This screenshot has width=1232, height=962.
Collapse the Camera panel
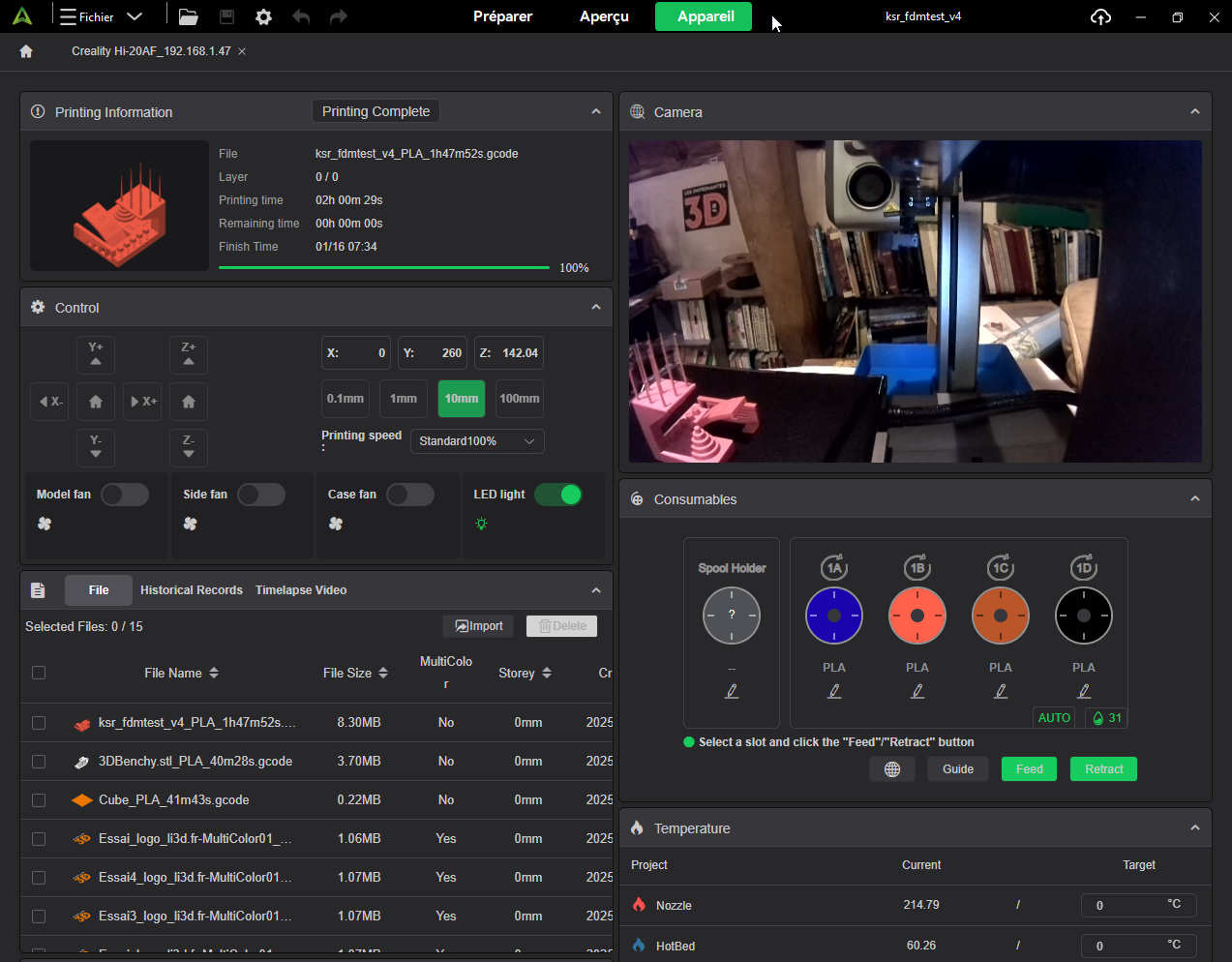[x=1195, y=112]
